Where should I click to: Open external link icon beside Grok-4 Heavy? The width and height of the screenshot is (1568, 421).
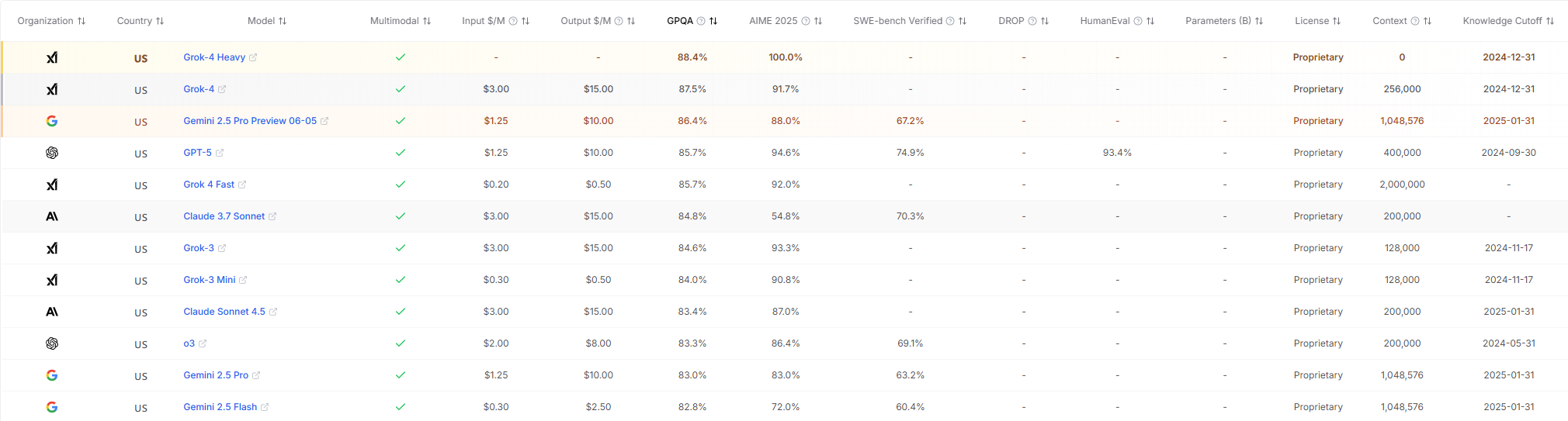(x=253, y=57)
